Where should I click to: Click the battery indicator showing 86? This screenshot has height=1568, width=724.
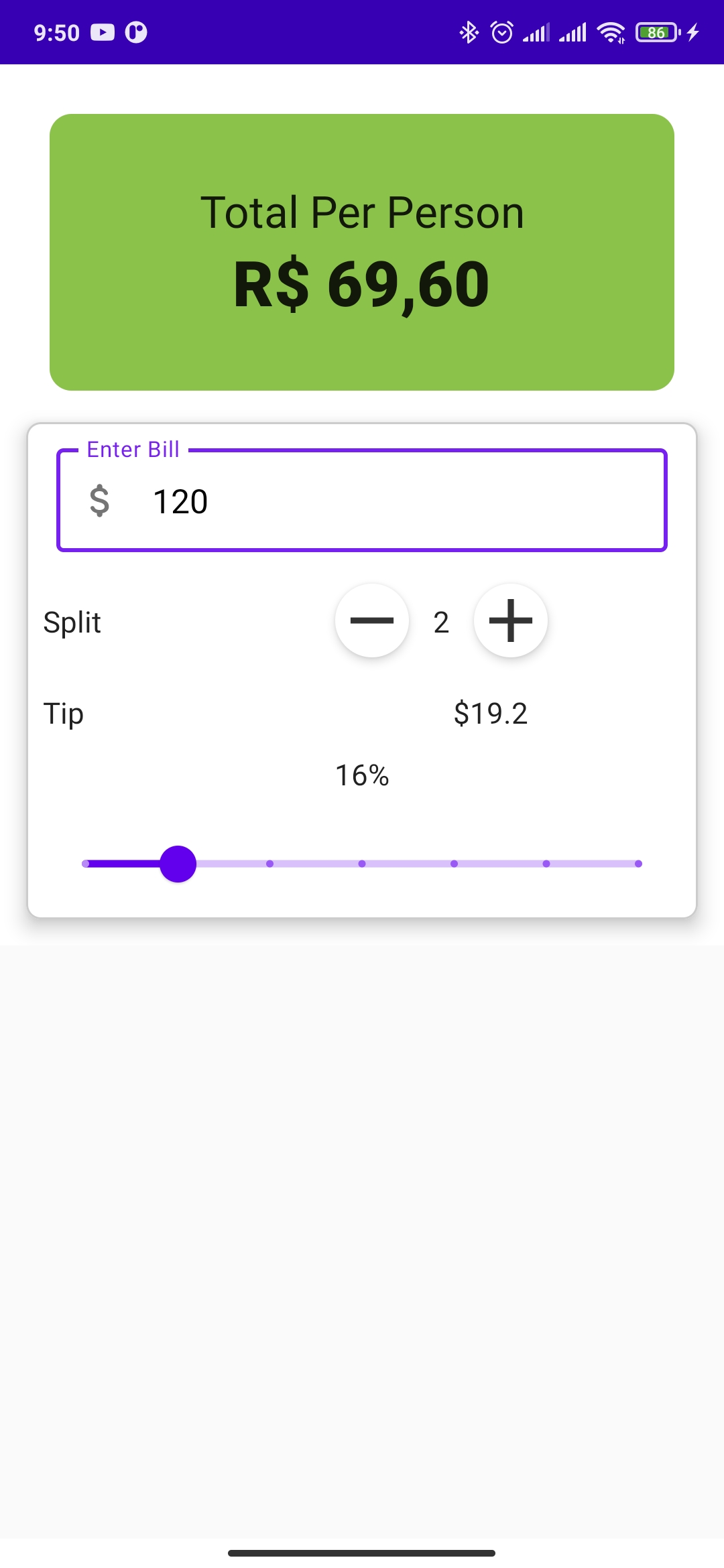[x=658, y=32]
